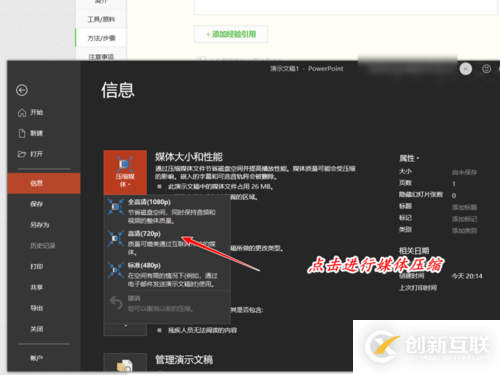
Task: Open the 打开 page in sidebar
Action: (x=30, y=154)
